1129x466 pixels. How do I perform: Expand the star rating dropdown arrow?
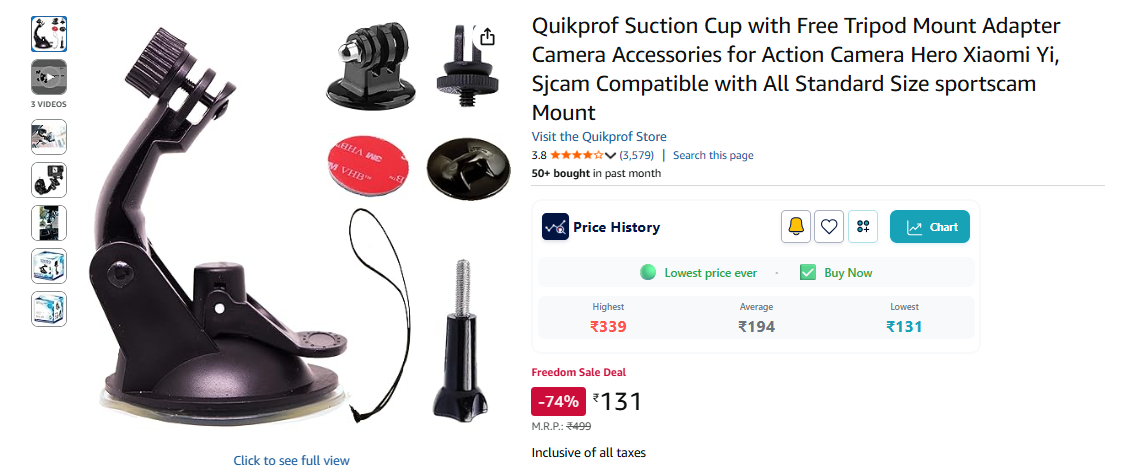[611, 156]
